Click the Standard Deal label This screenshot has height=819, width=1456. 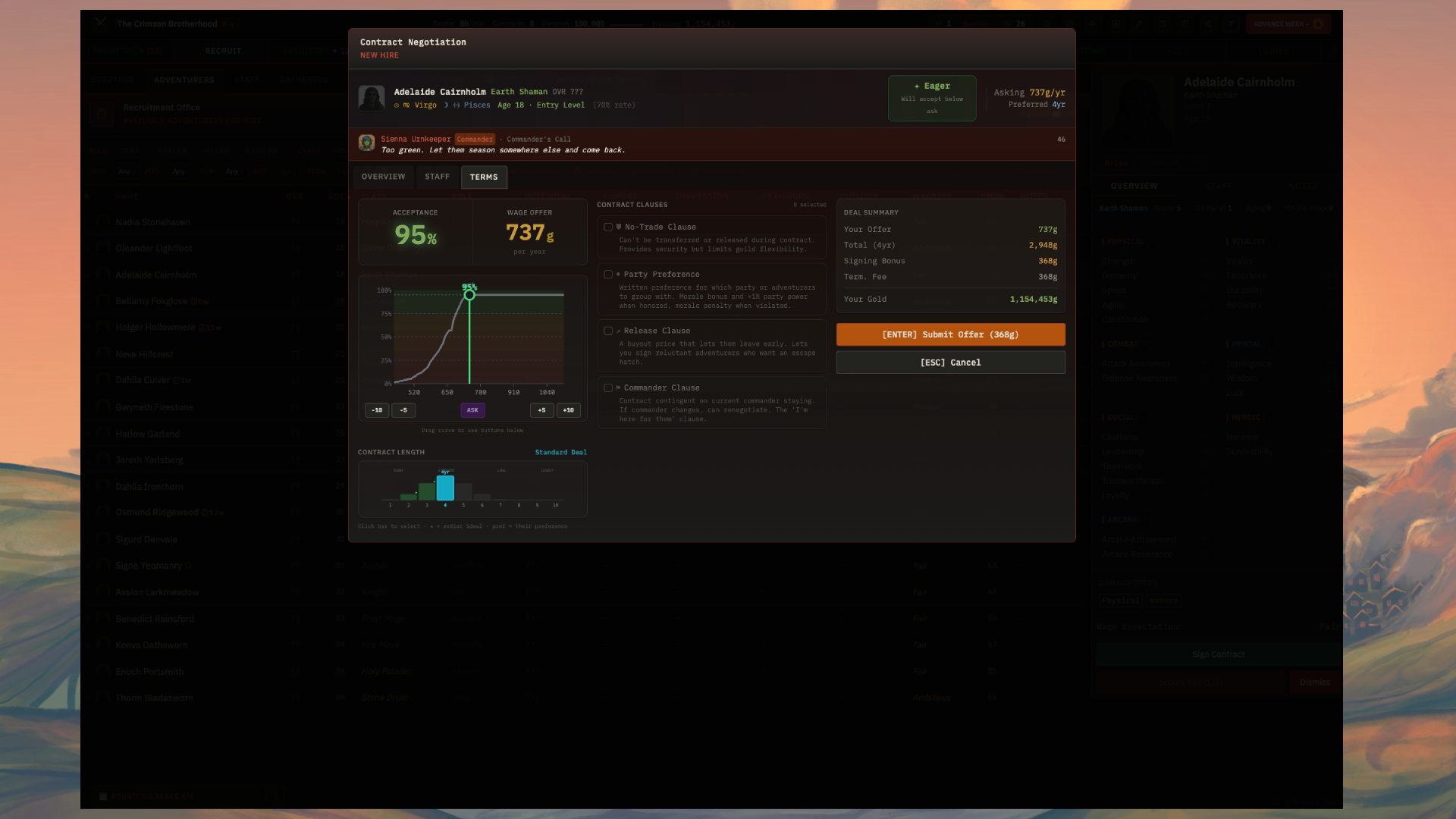pyautogui.click(x=560, y=452)
